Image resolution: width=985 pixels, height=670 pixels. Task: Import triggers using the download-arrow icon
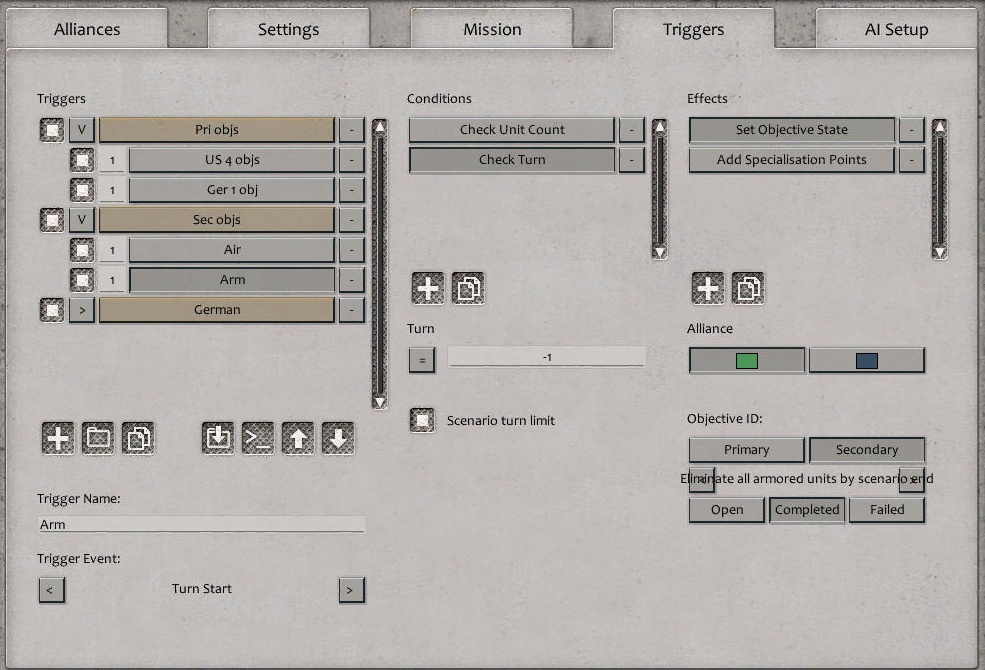[x=218, y=438]
